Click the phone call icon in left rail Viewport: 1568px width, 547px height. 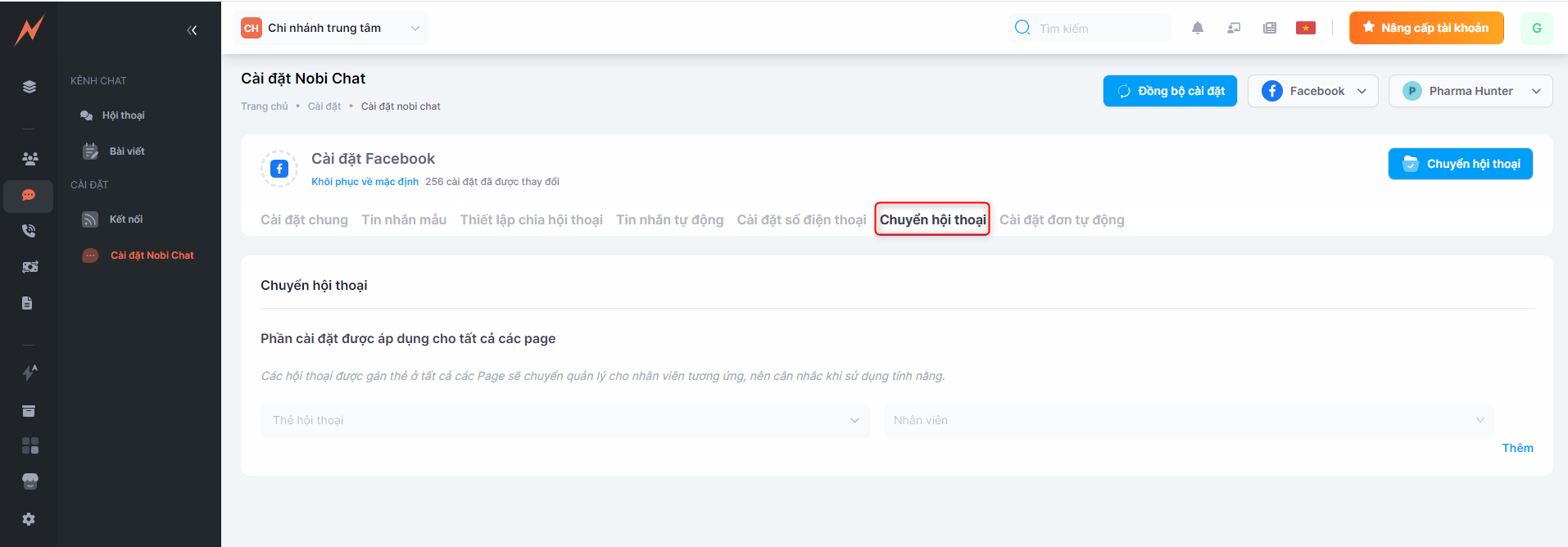29,231
